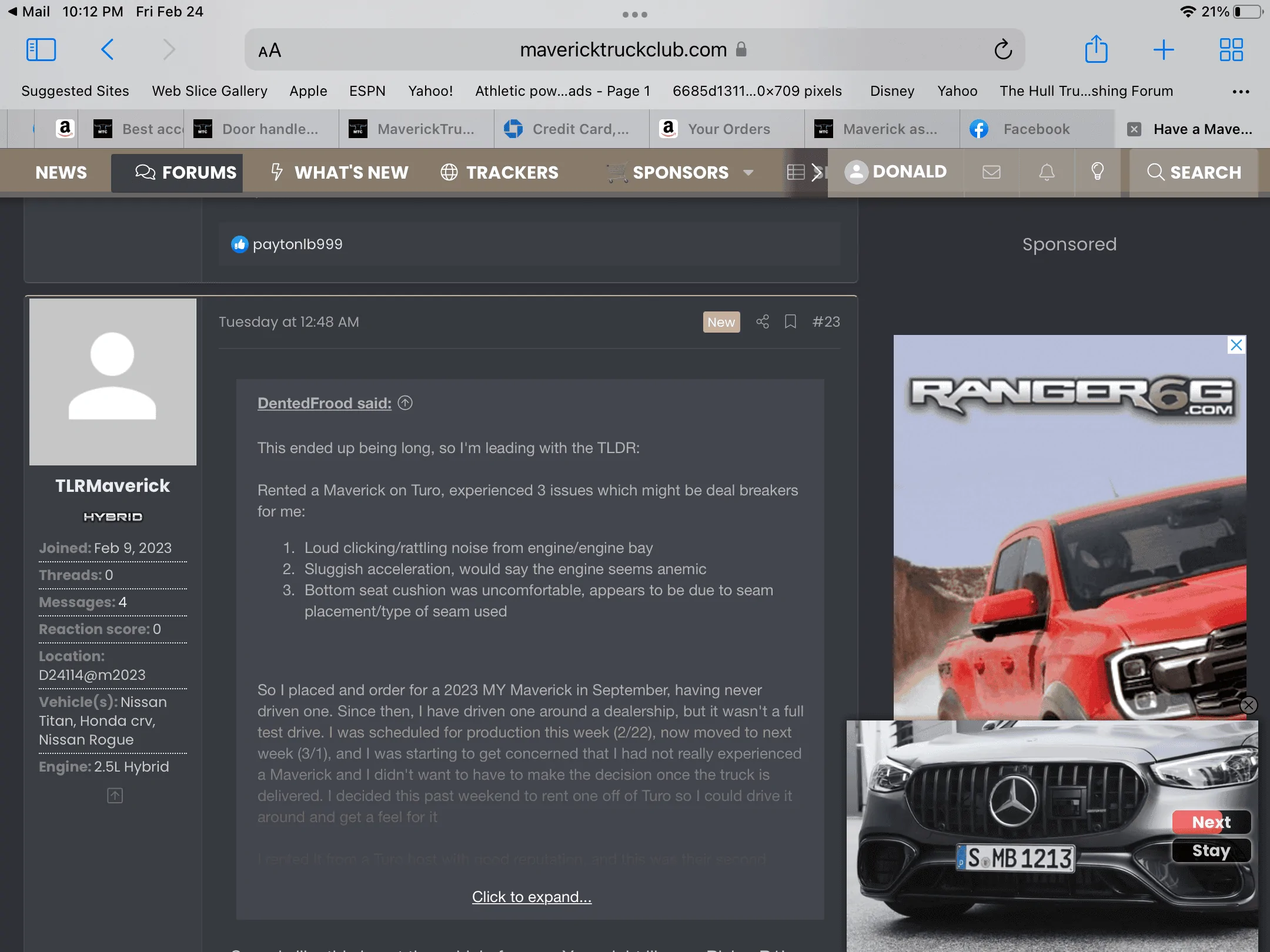1270x952 pixels.
Task: Close the Ranger6G sponsored ad
Action: pyautogui.click(x=1236, y=345)
